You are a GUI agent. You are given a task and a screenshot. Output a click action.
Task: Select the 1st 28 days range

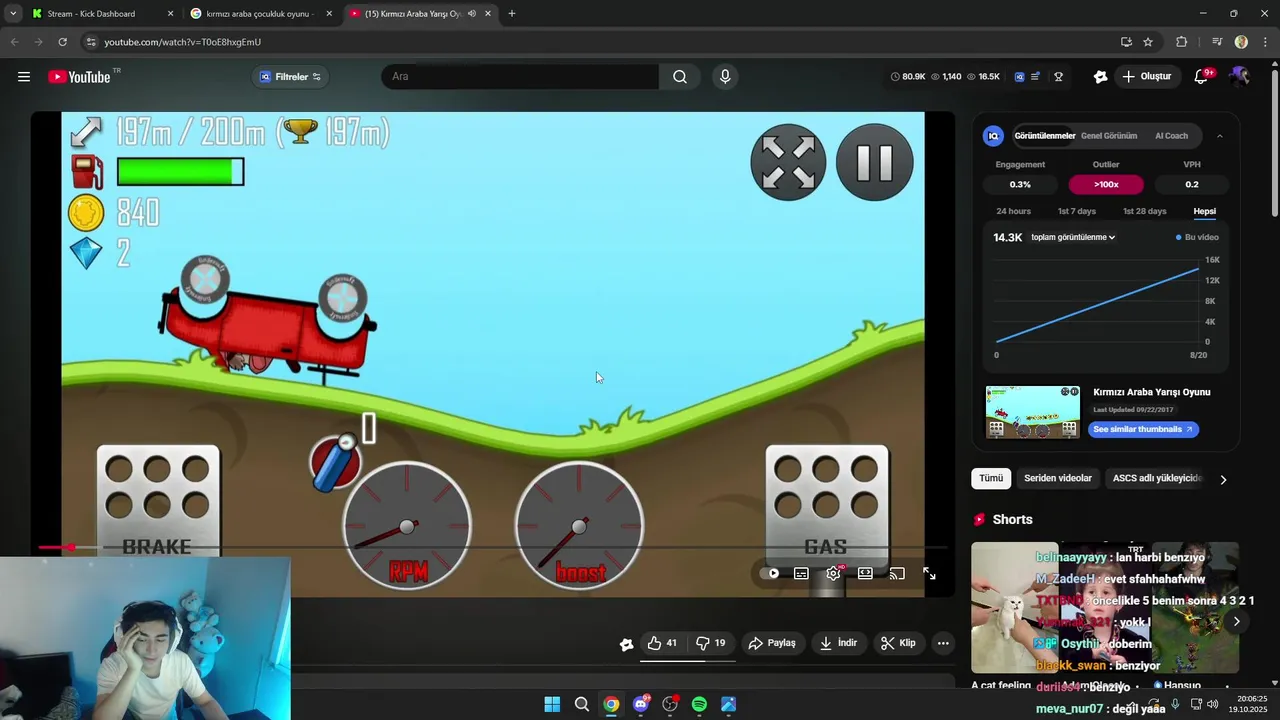[1144, 211]
